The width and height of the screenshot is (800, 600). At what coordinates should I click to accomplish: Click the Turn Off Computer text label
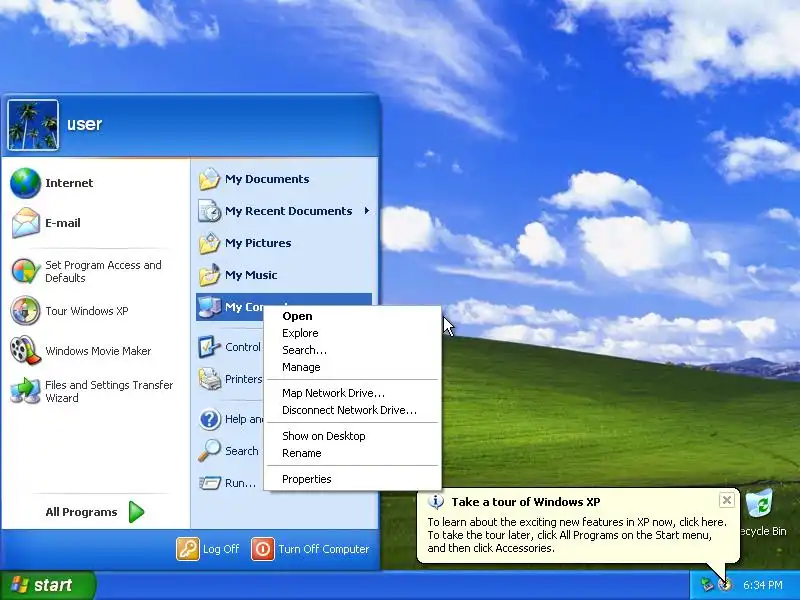(x=323, y=549)
